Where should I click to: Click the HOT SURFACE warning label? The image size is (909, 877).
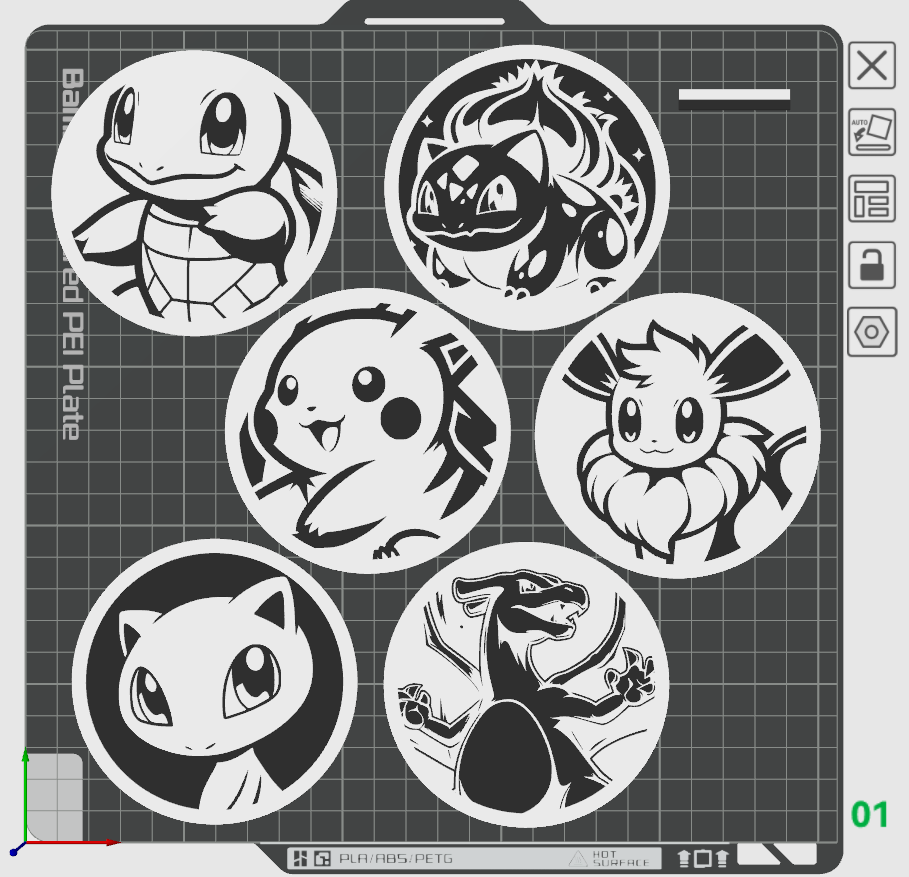coord(610,858)
